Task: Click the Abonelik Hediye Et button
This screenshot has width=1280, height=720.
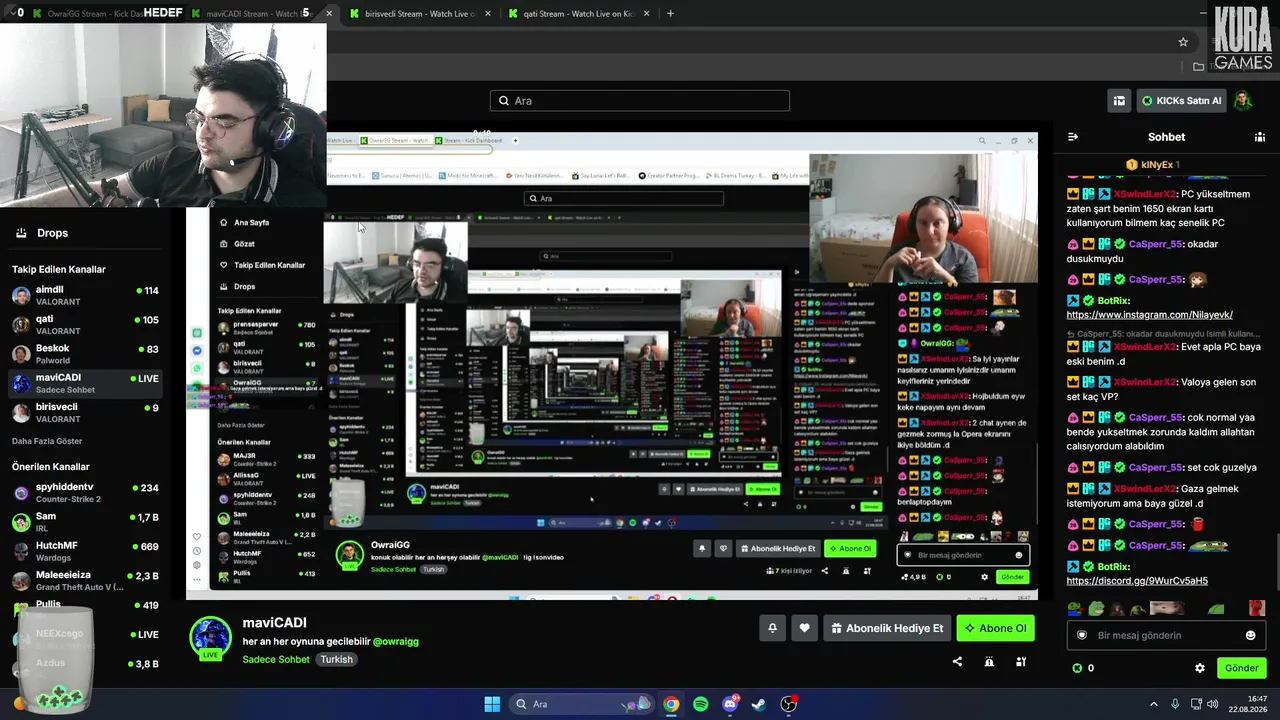Action: pos(887,628)
